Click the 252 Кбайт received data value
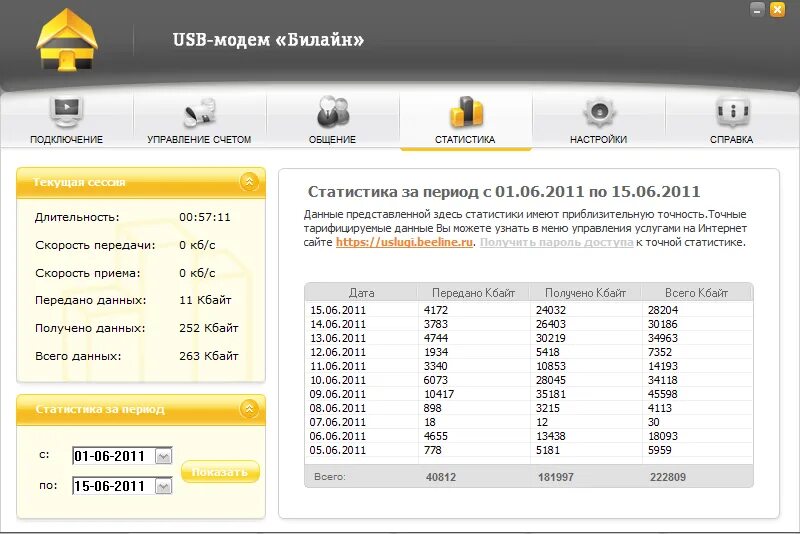This screenshot has width=800, height=534. [x=209, y=328]
